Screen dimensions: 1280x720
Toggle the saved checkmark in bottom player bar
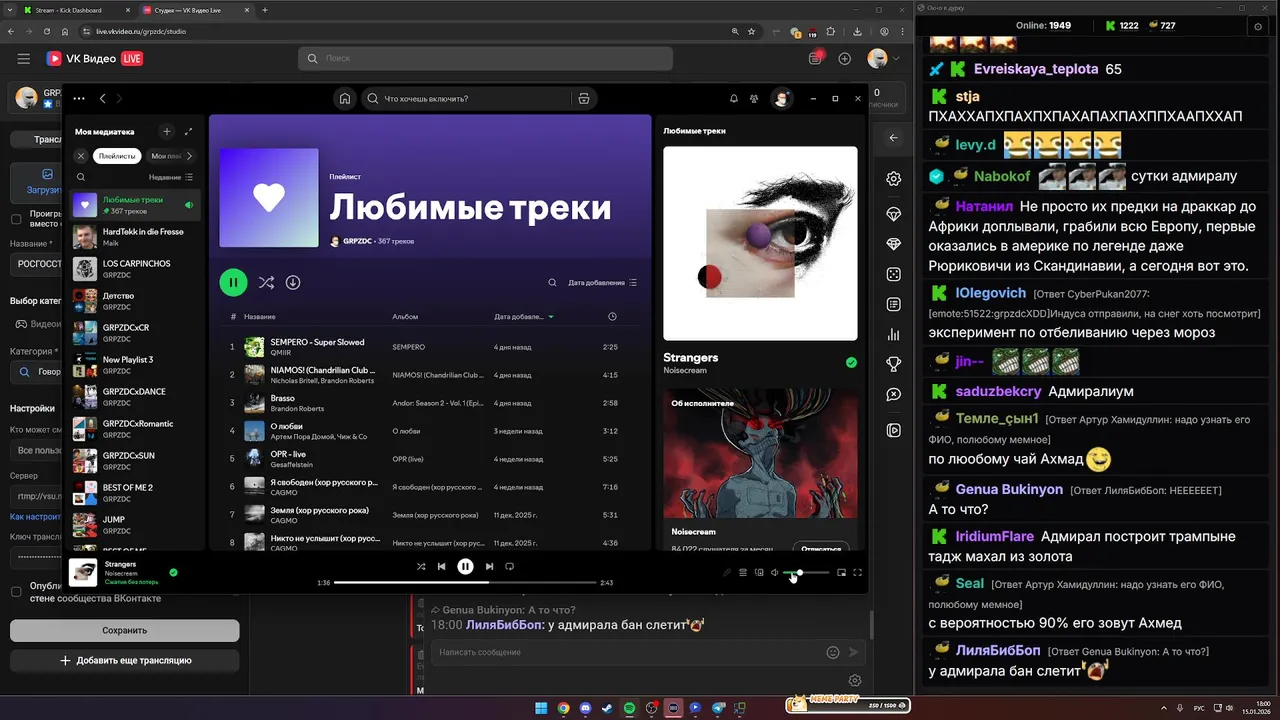(173, 573)
